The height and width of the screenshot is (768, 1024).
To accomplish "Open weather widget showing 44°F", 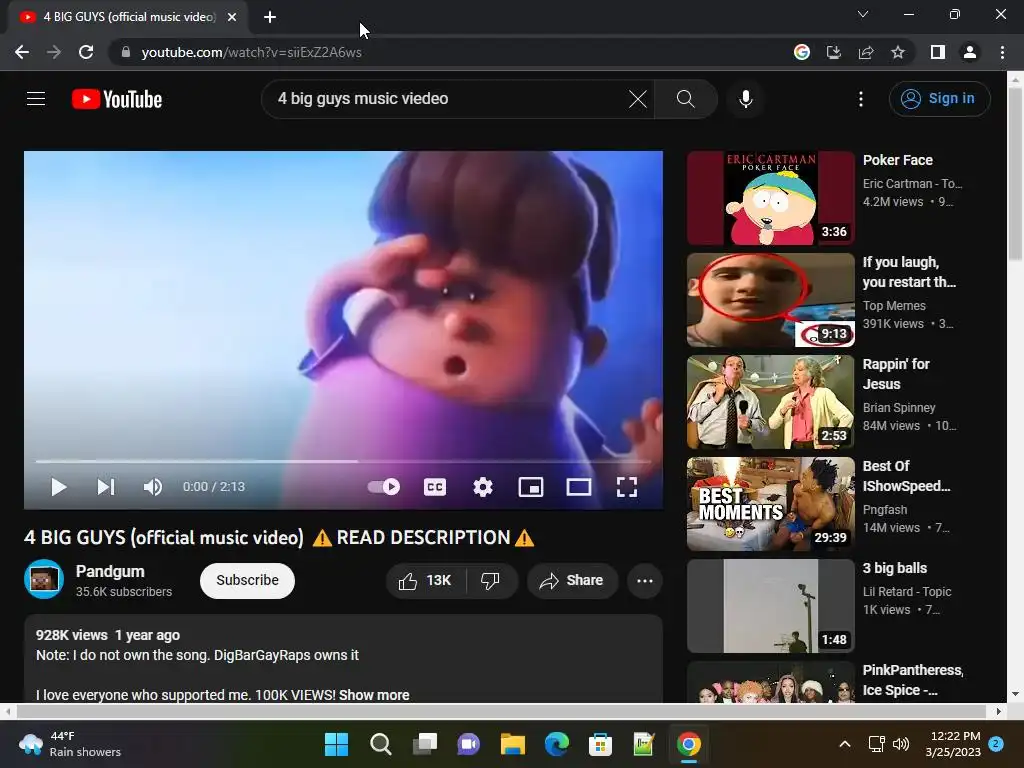I will click(x=69, y=744).
